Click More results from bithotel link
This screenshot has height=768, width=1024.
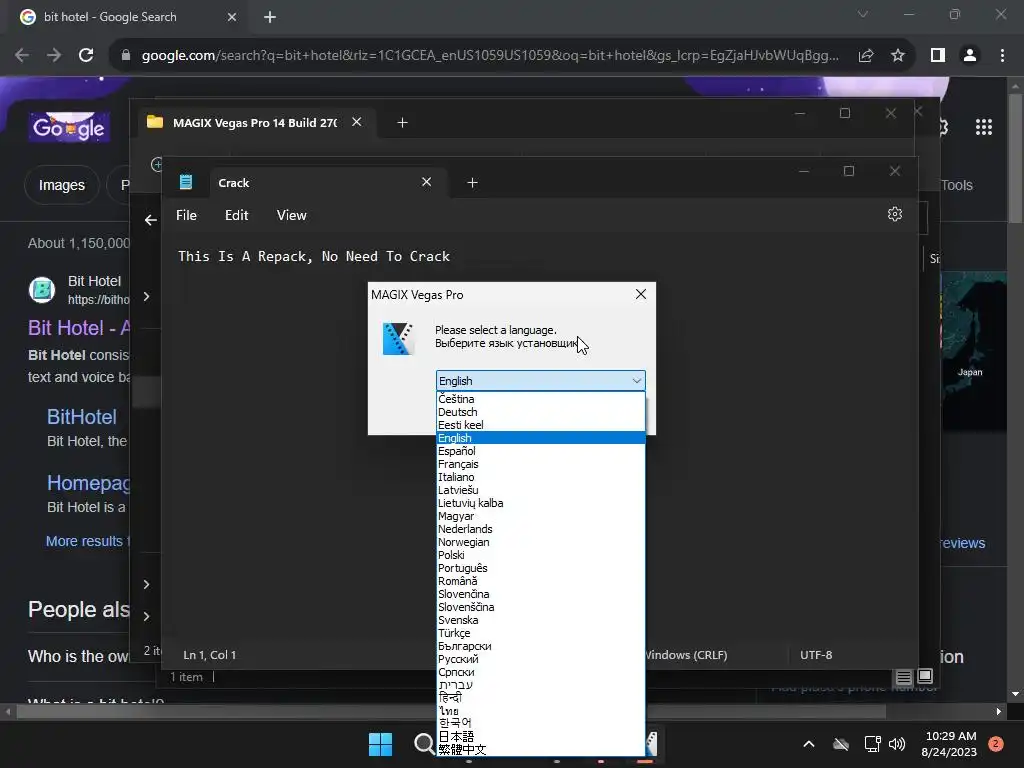click(88, 541)
